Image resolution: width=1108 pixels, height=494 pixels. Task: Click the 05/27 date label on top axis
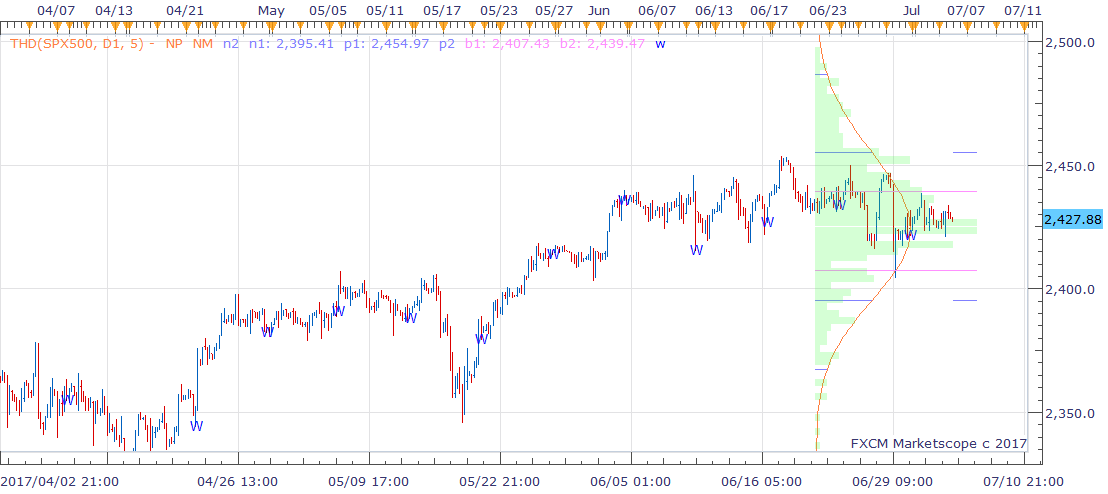[554, 11]
